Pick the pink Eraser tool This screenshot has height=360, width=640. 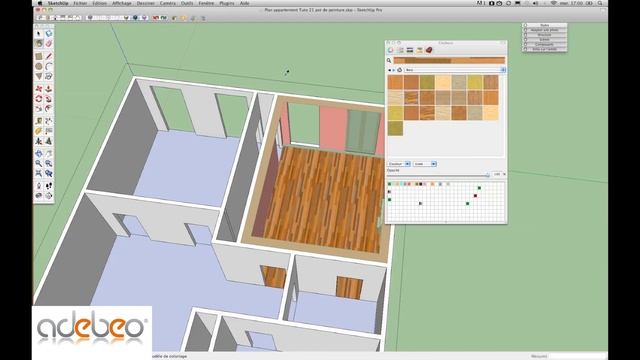click(49, 44)
